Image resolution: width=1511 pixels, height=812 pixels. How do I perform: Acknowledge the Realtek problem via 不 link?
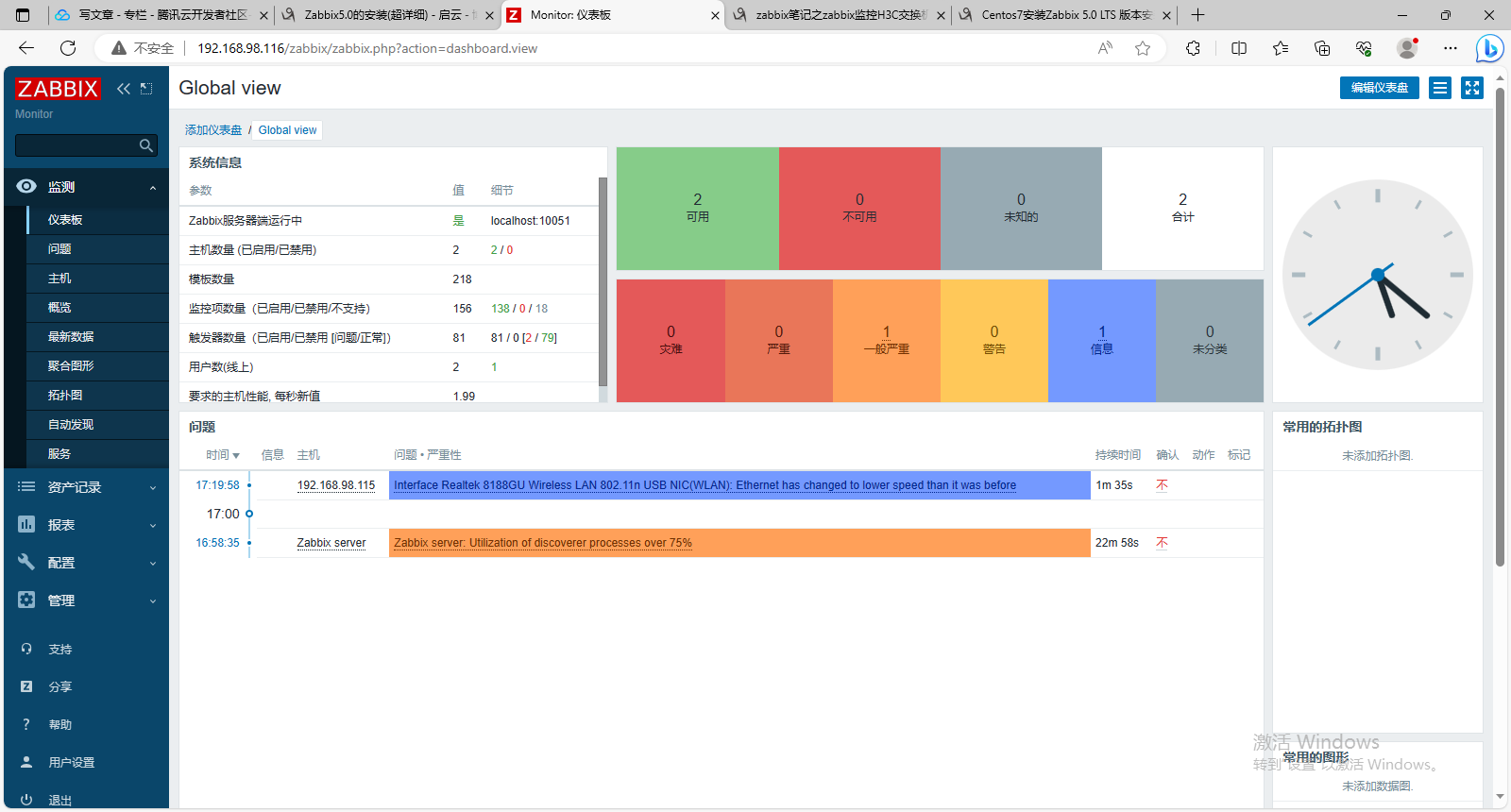(1163, 485)
